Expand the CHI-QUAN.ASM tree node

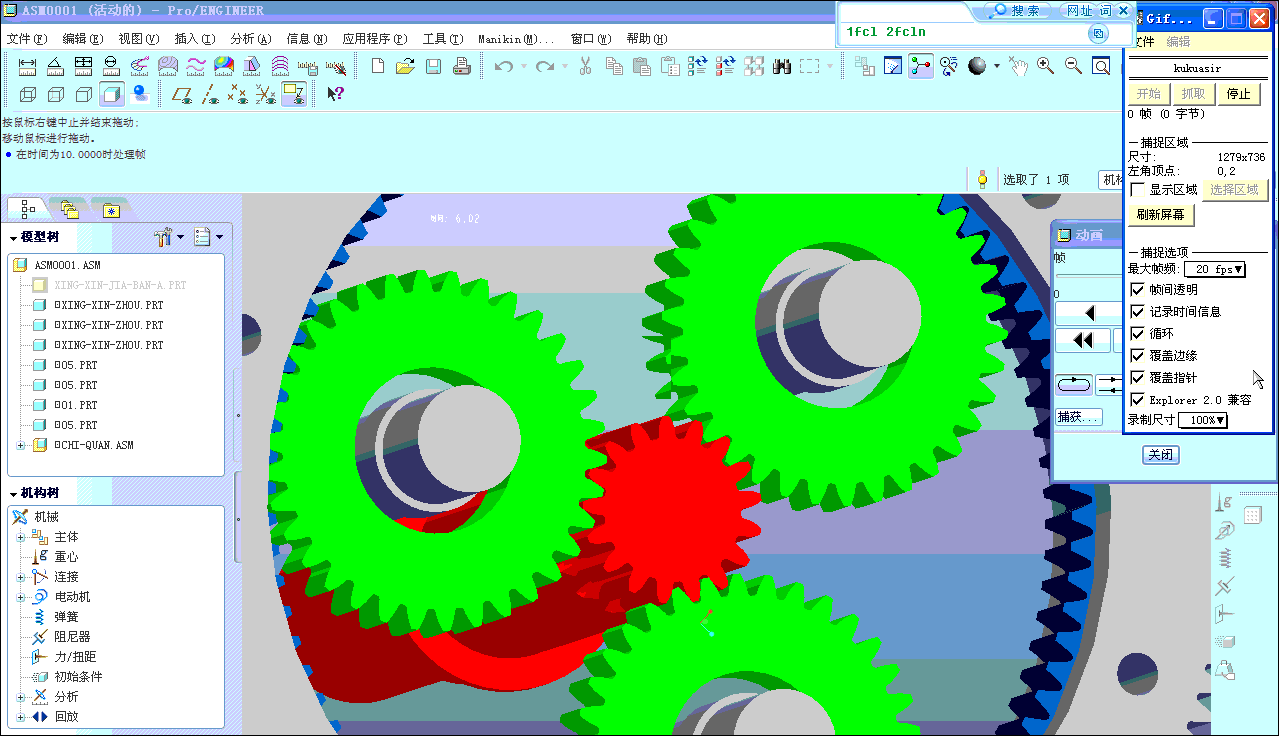[x=22, y=445]
